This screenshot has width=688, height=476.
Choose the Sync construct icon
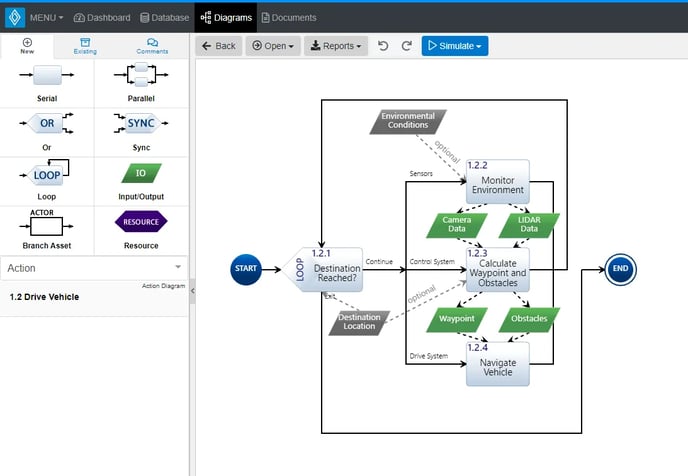(x=141, y=124)
